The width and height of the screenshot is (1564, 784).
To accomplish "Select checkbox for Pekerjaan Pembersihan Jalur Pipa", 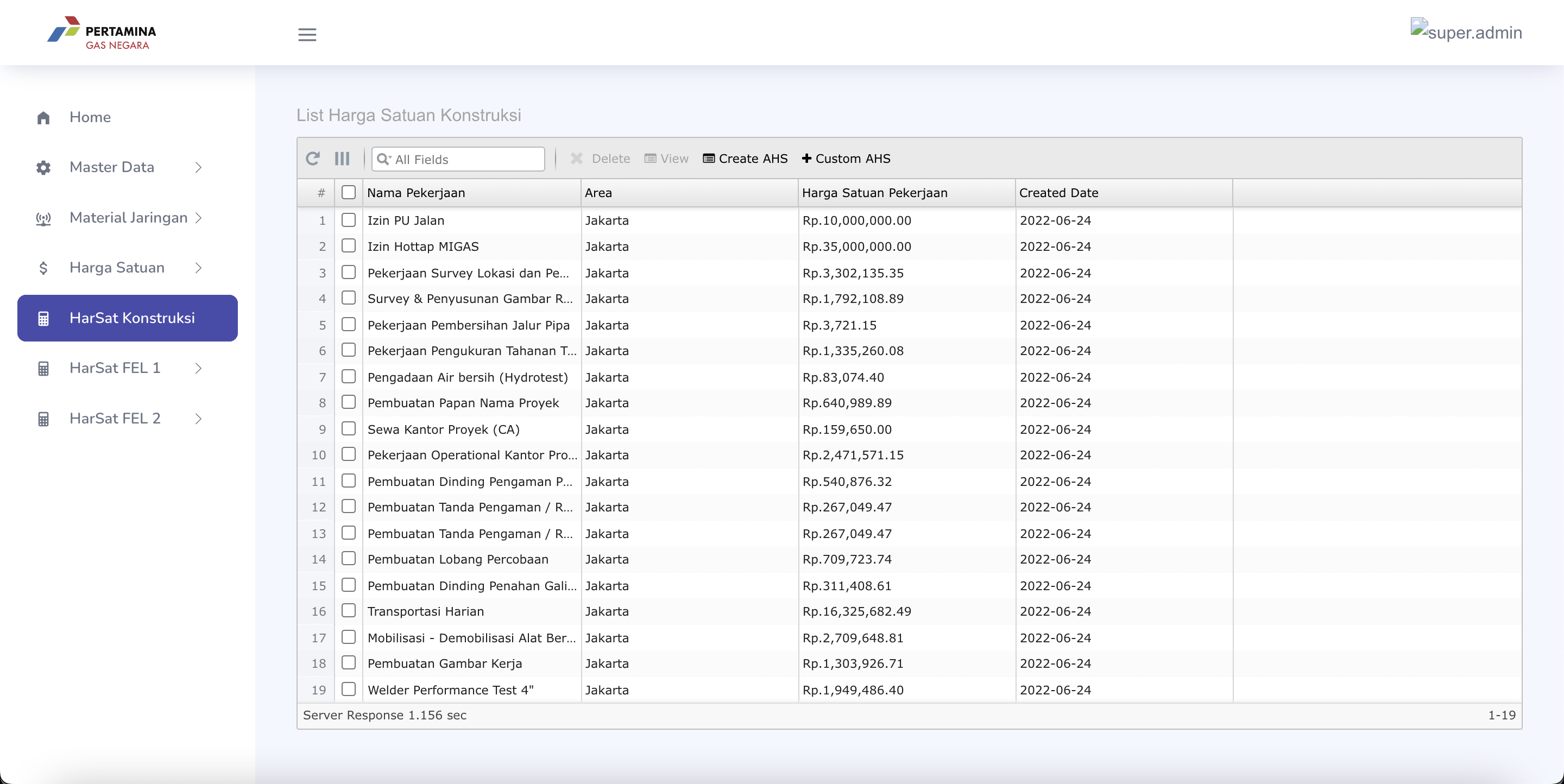I will [349, 325].
